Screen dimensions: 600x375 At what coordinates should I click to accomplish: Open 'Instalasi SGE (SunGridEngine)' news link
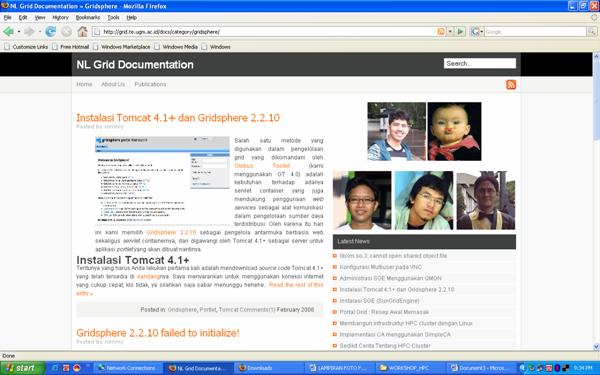tap(379, 301)
